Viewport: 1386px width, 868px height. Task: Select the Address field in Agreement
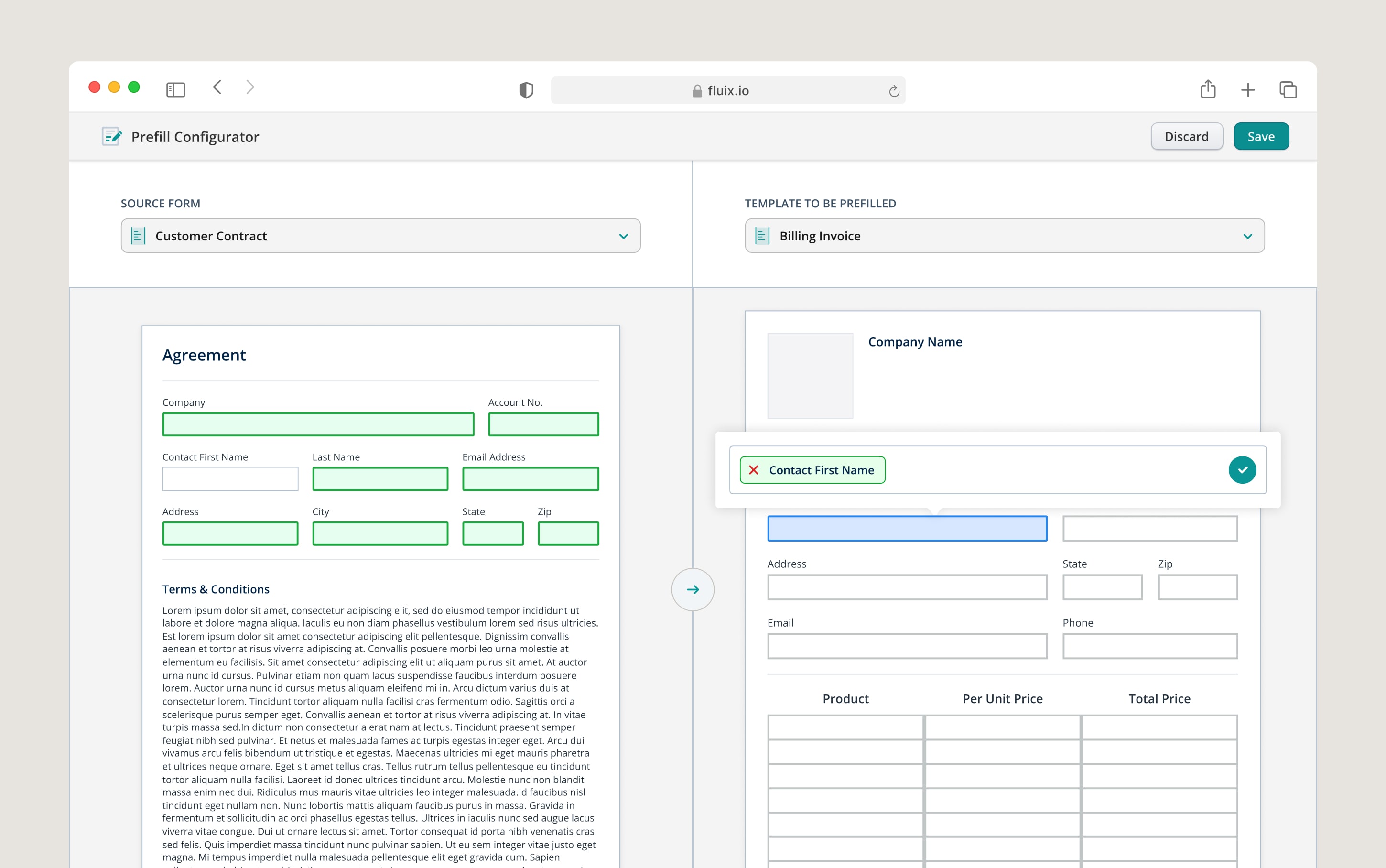pos(230,533)
